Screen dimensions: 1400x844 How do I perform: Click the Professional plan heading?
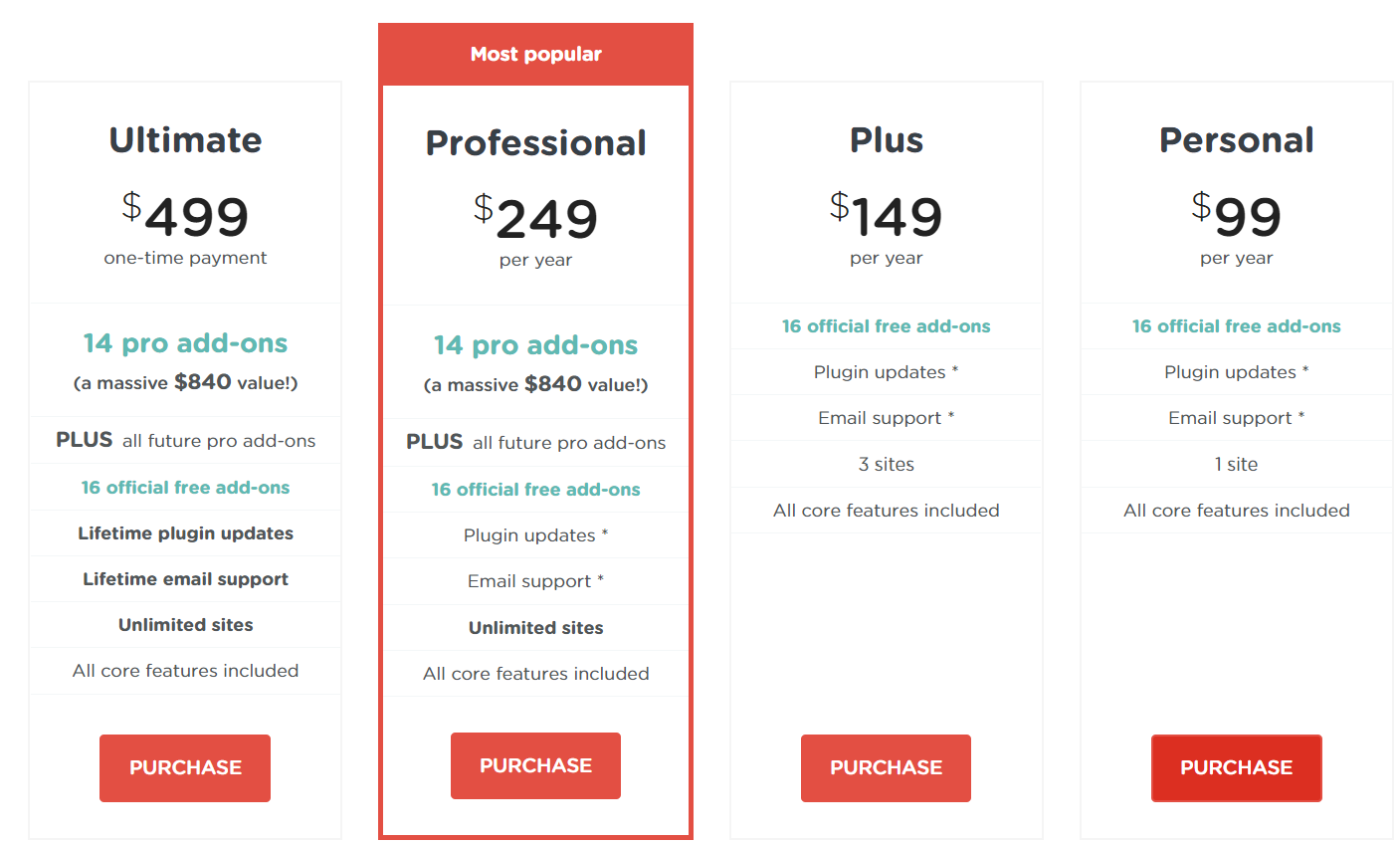[535, 142]
